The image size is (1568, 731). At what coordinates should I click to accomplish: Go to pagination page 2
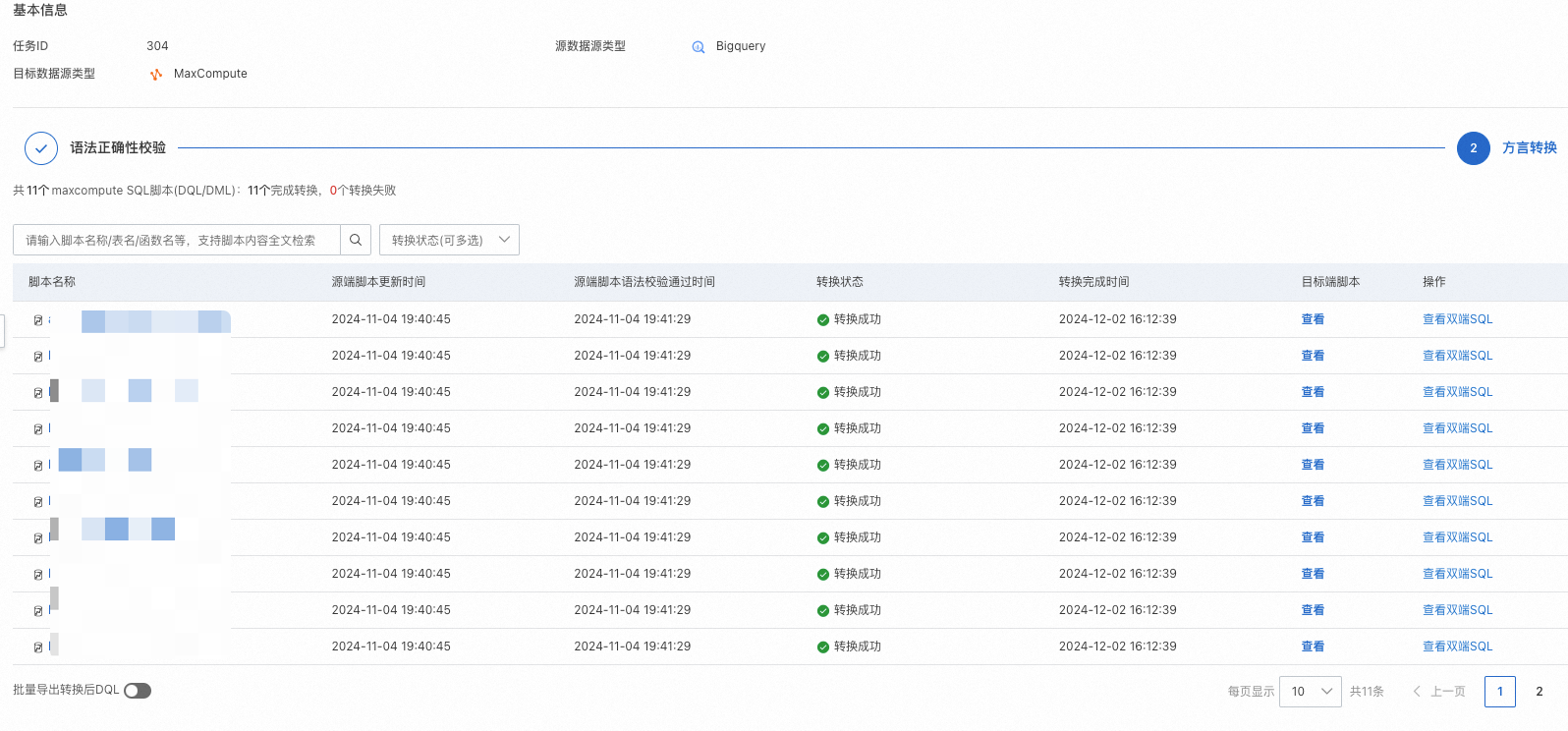1540,692
